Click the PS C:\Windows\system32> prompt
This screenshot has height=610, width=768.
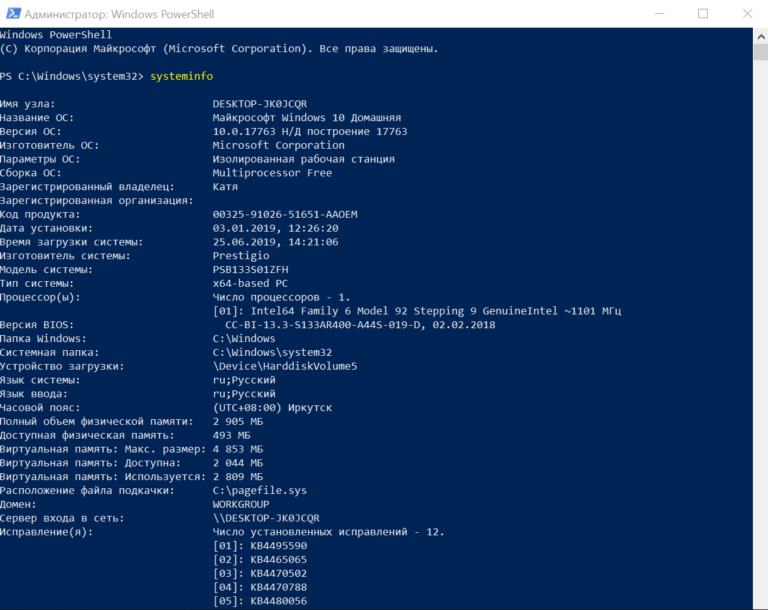[x=72, y=76]
